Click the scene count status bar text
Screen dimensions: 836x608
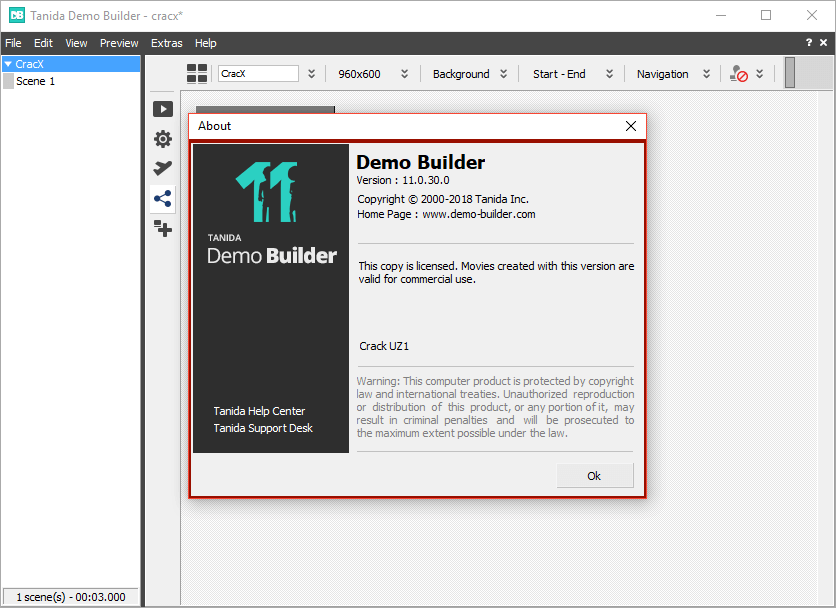point(71,597)
